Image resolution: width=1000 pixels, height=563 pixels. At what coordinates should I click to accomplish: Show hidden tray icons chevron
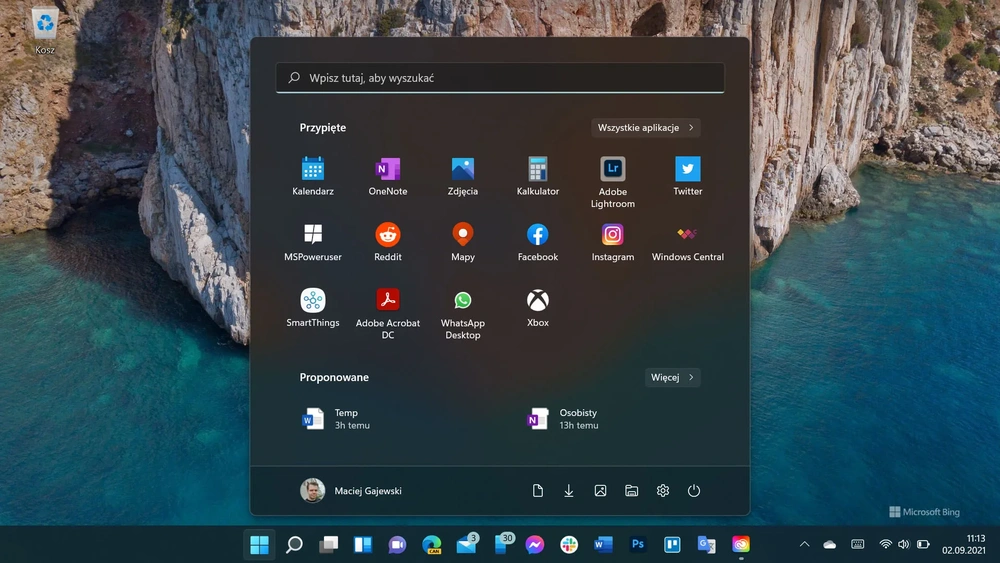tap(804, 545)
